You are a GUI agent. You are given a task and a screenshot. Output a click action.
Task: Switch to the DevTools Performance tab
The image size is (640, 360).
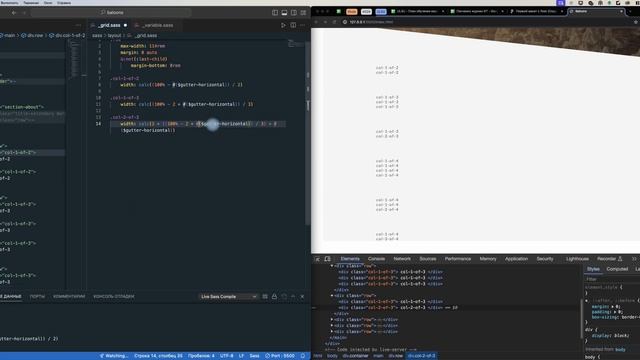(x=458, y=259)
